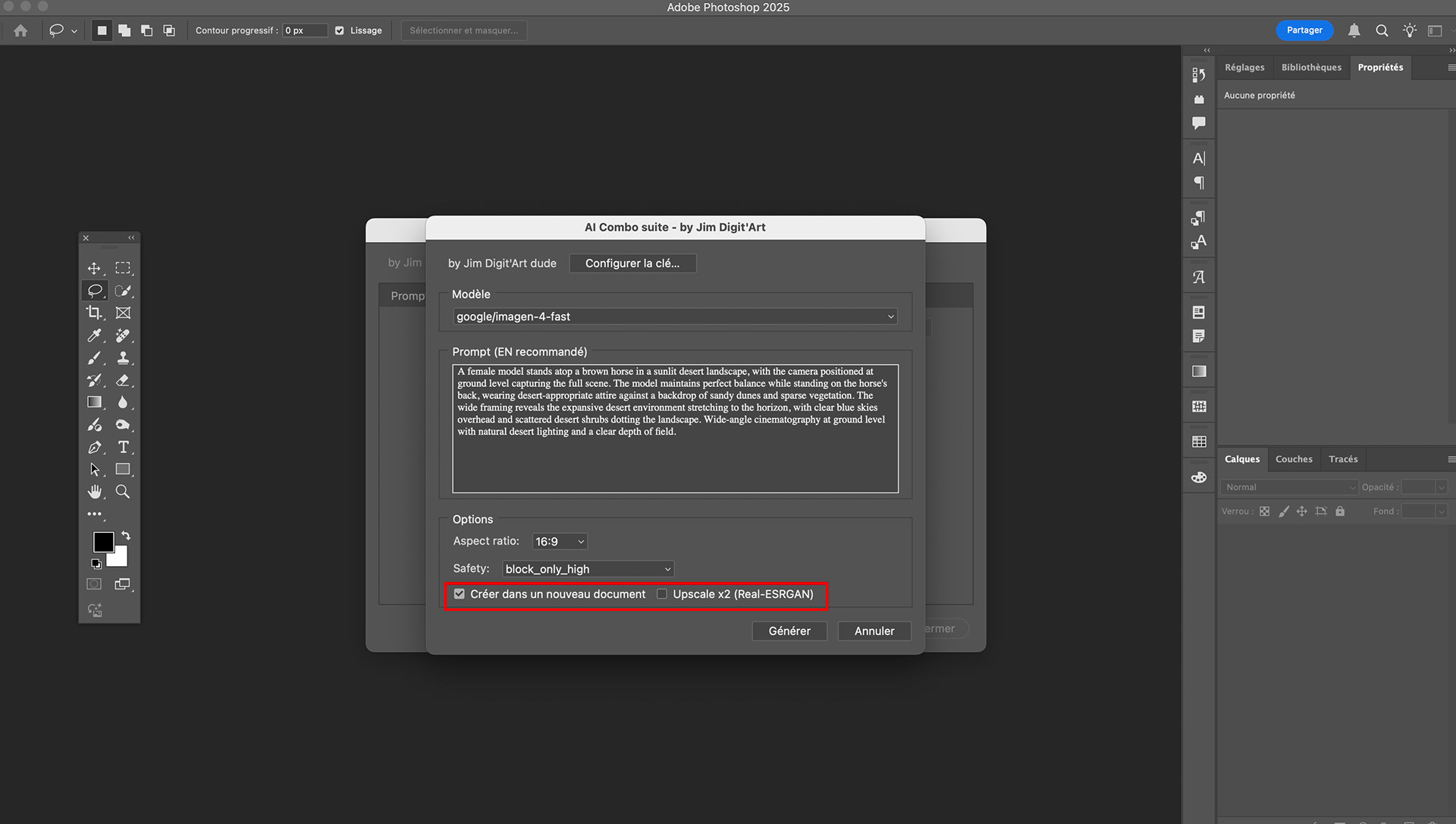The height and width of the screenshot is (824, 1456).
Task: Choose New Selection mode in options bar
Action: click(x=102, y=30)
